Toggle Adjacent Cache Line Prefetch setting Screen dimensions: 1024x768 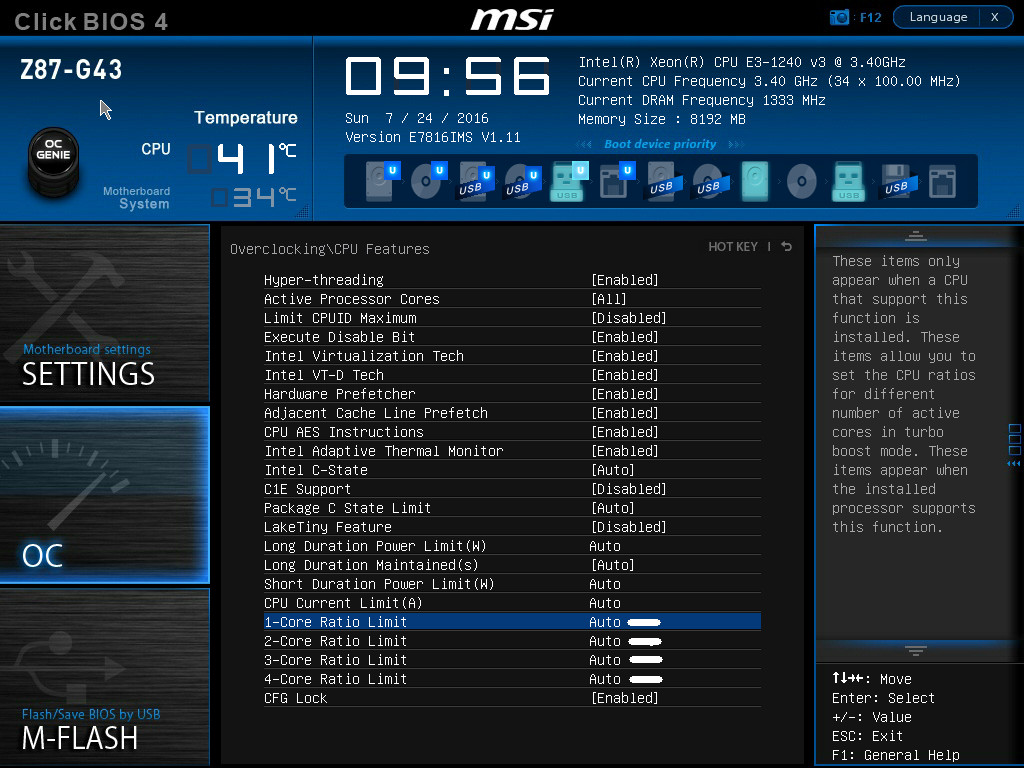pyautogui.click(x=512, y=413)
